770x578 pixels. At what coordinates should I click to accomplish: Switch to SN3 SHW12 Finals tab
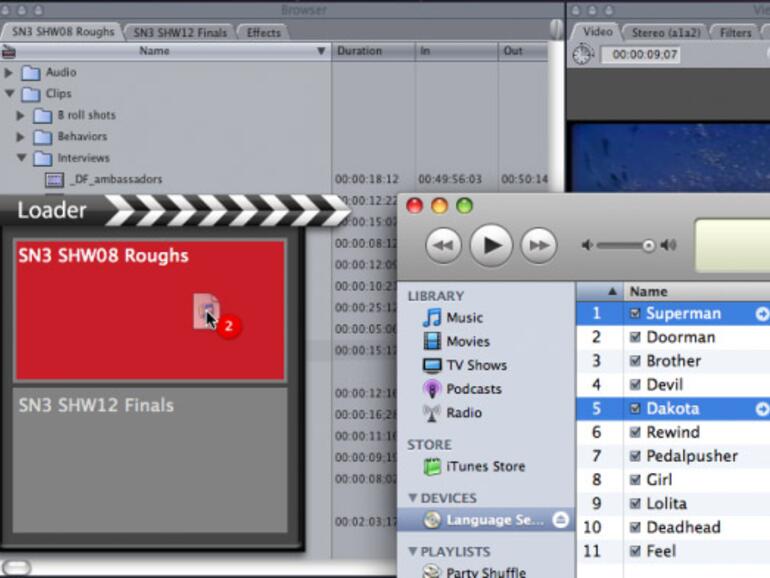click(x=181, y=32)
